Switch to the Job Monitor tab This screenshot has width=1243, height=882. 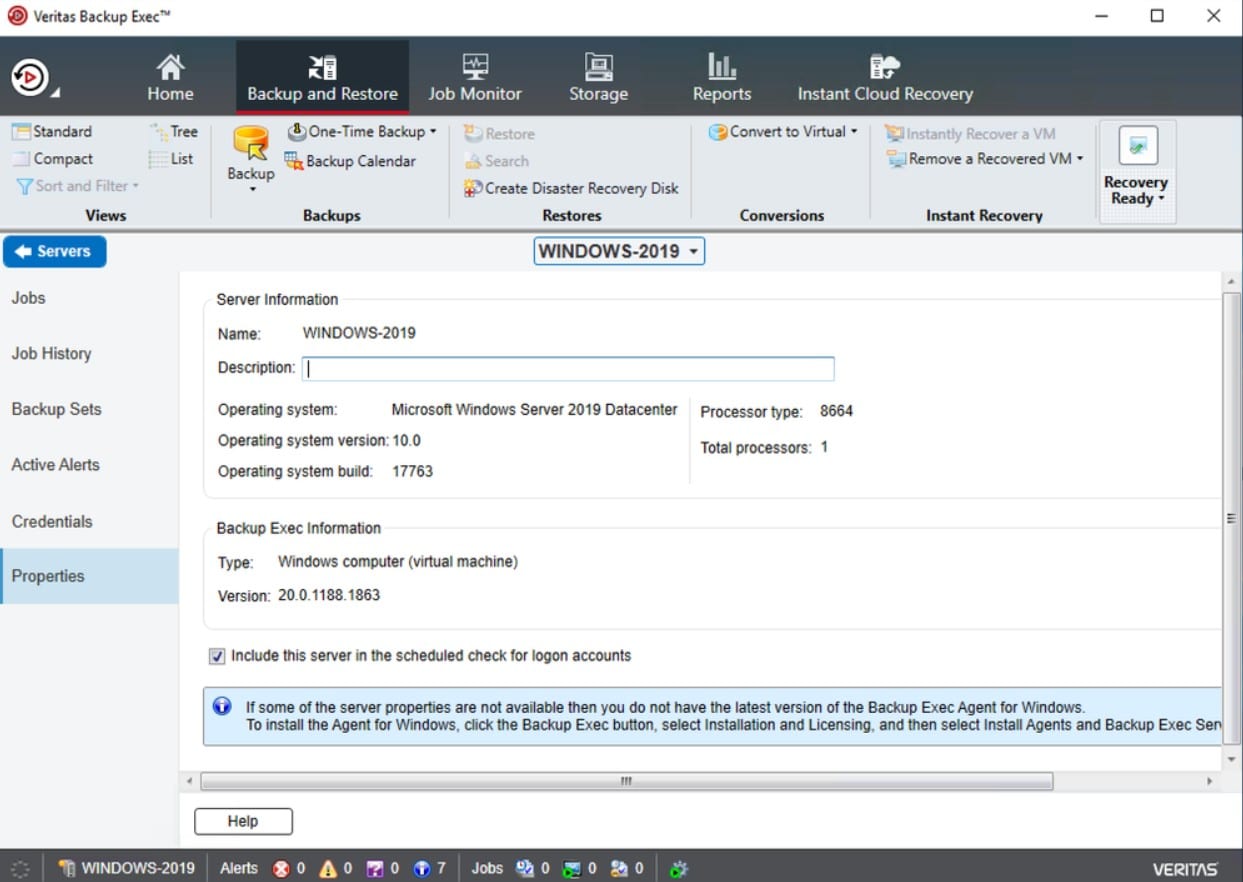(x=475, y=75)
